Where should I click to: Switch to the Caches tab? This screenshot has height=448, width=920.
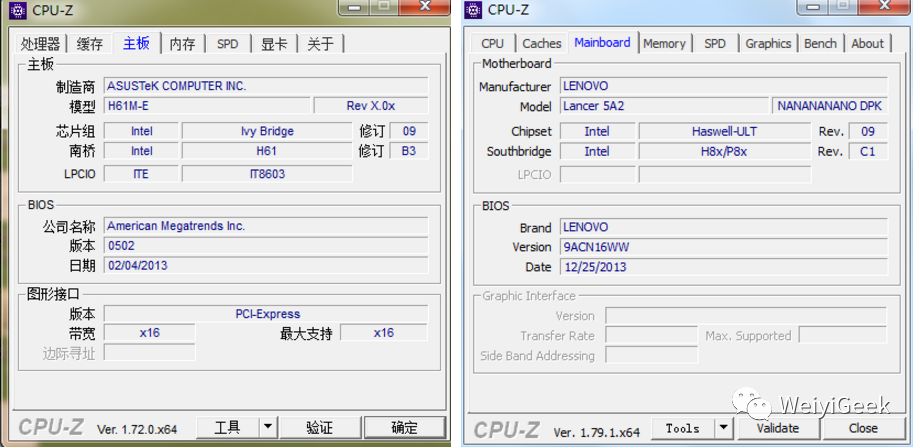coord(542,43)
